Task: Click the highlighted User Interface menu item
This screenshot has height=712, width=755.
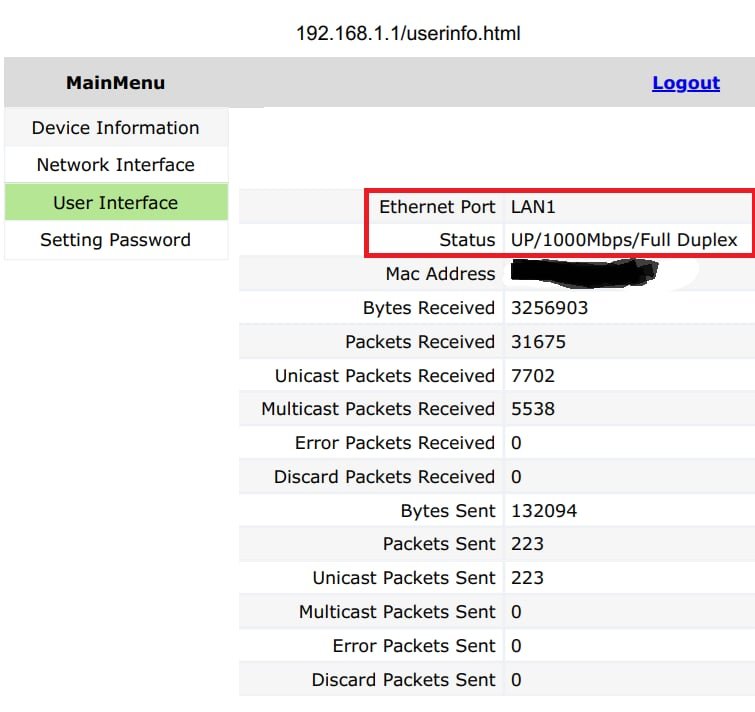Action: click(x=115, y=203)
